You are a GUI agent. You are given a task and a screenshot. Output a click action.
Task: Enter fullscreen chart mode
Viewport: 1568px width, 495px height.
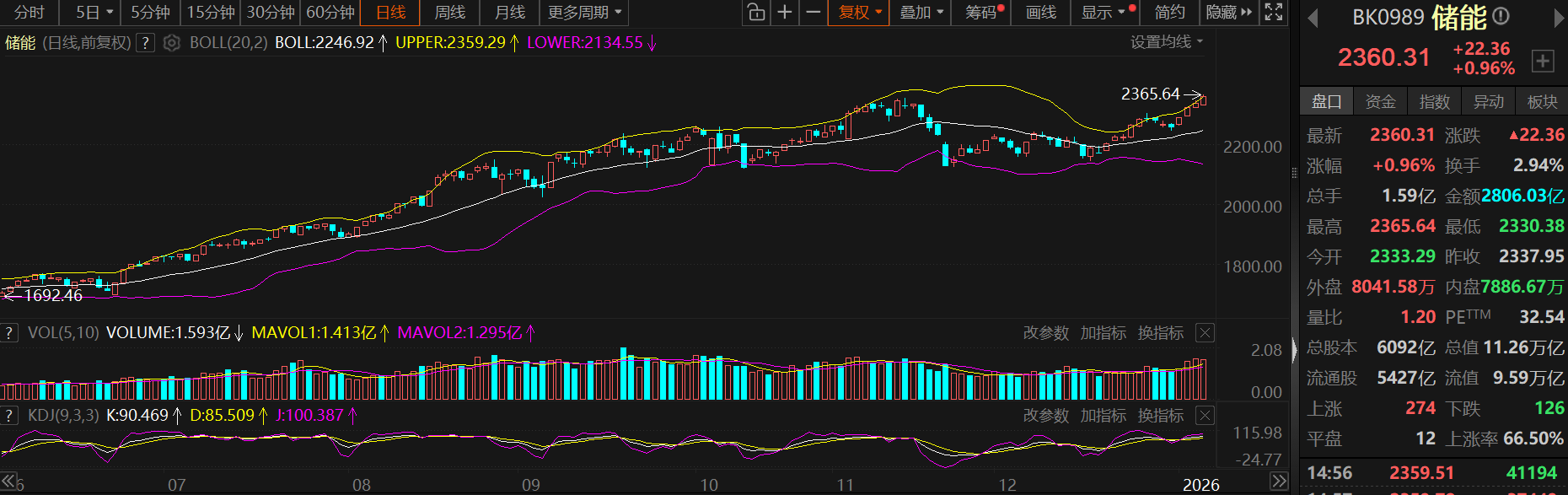tap(1274, 13)
